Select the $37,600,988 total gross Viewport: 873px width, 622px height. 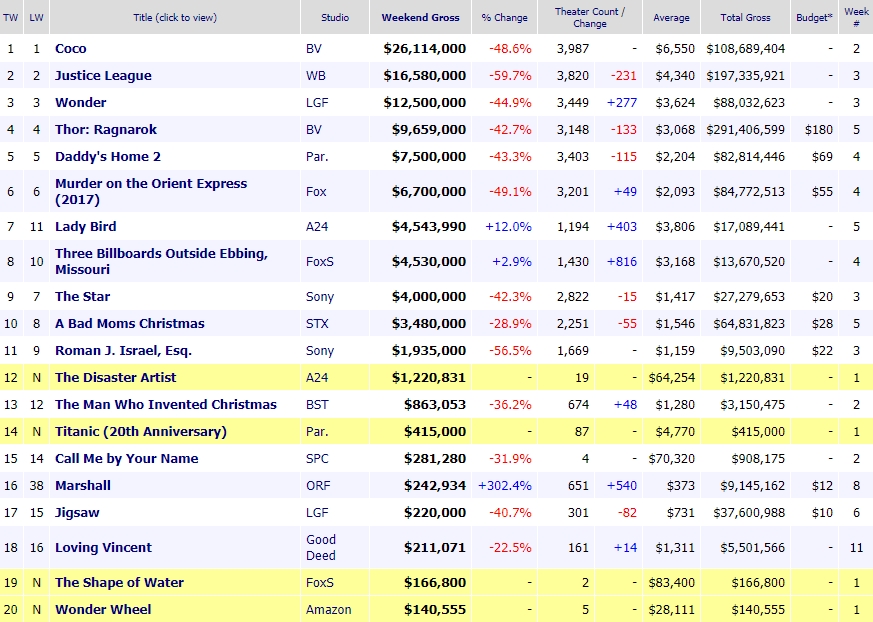click(x=749, y=513)
